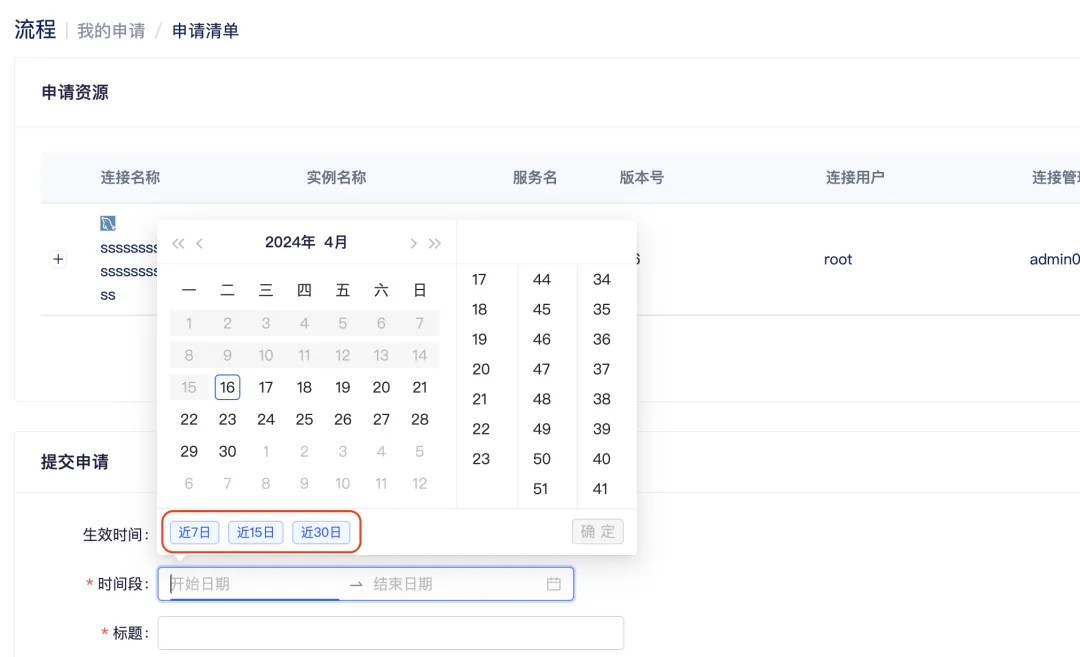Advance to next month in calendar
The width and height of the screenshot is (1080, 657).
point(413,243)
